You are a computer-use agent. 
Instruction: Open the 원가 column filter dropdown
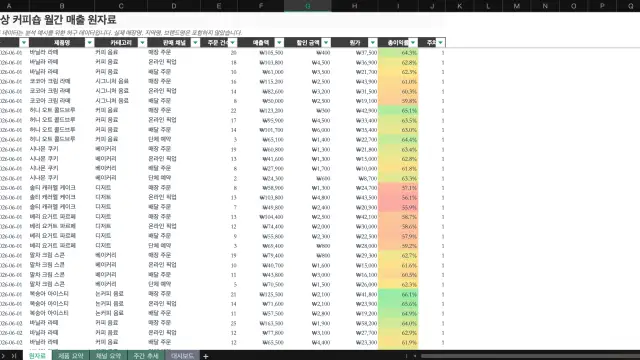pyautogui.click(x=373, y=42)
